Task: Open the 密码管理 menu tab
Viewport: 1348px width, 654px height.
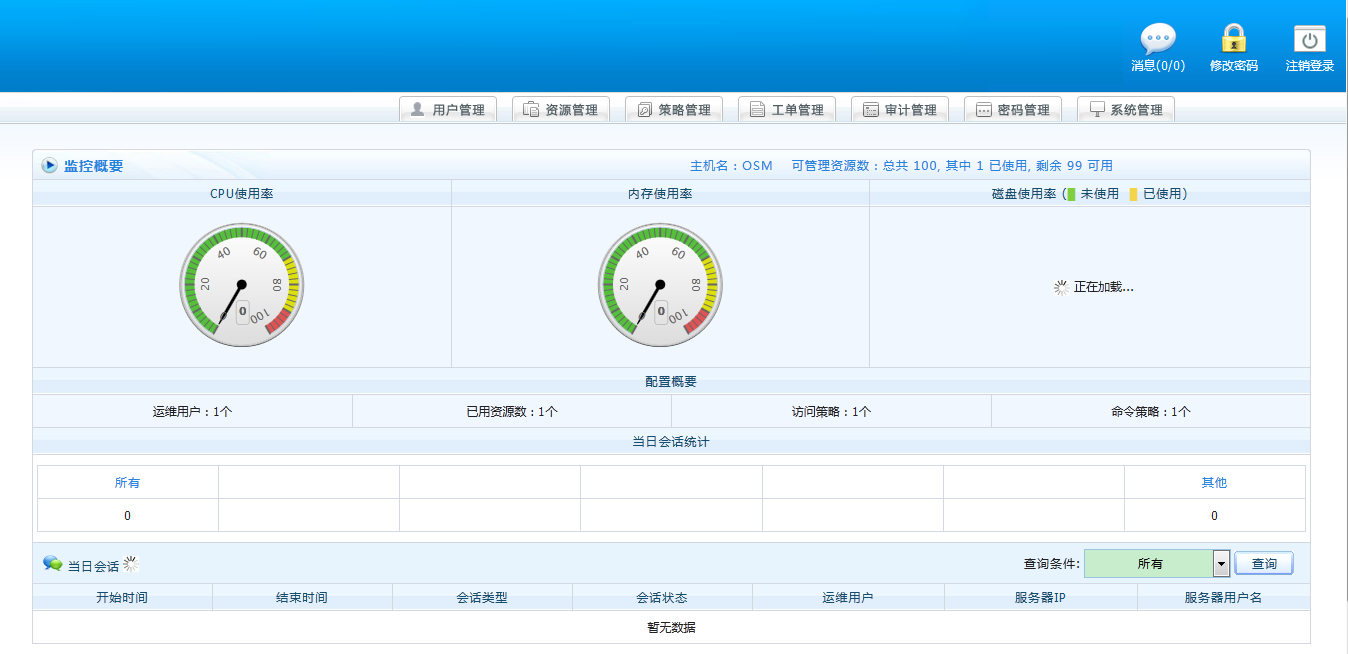Action: (x=1013, y=110)
